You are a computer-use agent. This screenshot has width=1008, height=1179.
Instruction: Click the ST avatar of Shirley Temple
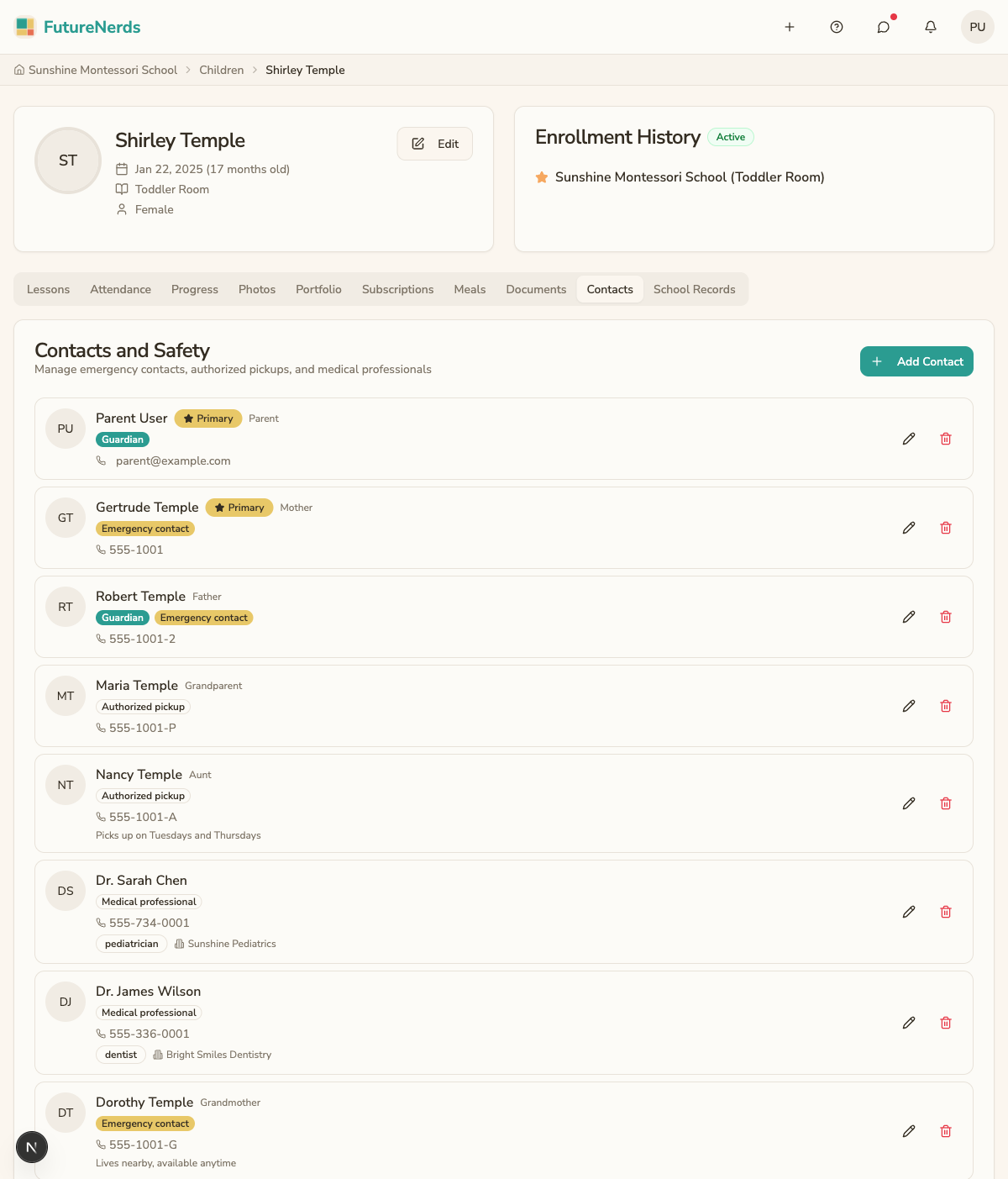68,161
